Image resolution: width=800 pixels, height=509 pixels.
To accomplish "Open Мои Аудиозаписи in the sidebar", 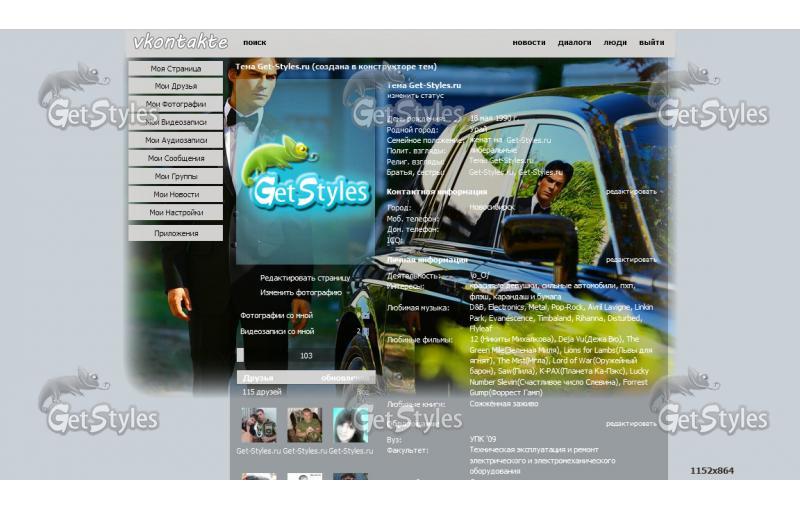I will [x=176, y=140].
